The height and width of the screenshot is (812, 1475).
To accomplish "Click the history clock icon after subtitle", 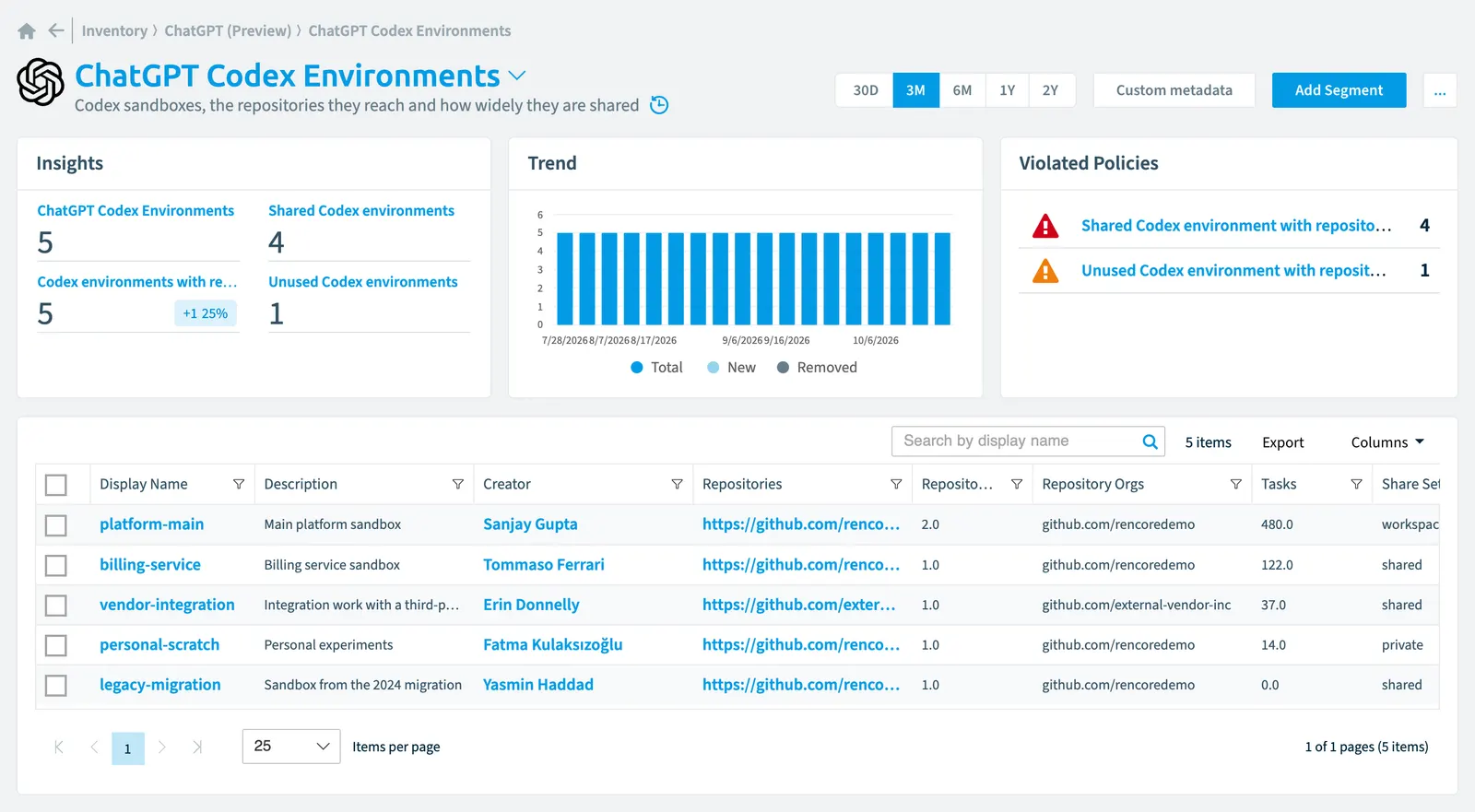I will pos(659,105).
